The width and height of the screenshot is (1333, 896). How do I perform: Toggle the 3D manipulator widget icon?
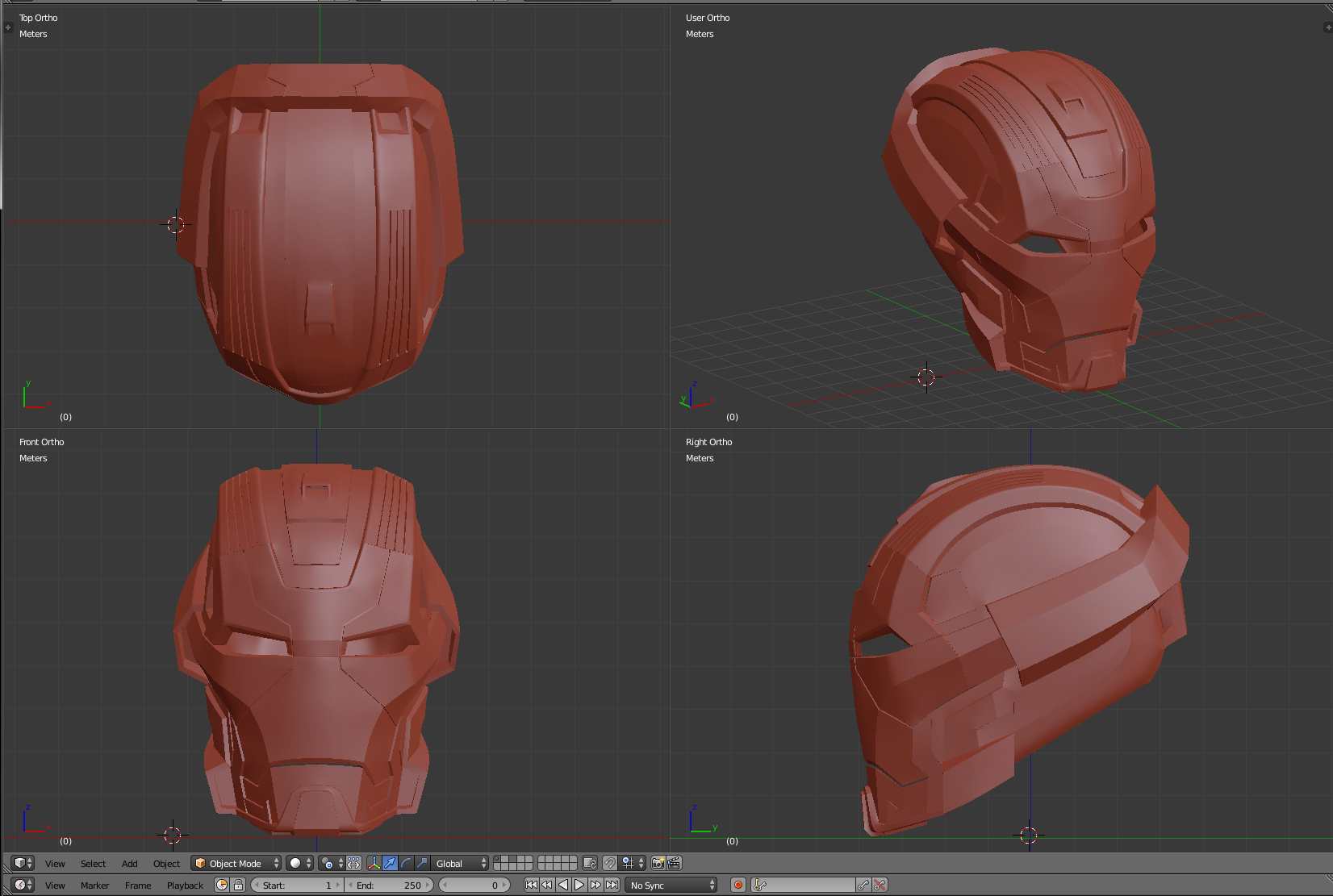coord(374,863)
